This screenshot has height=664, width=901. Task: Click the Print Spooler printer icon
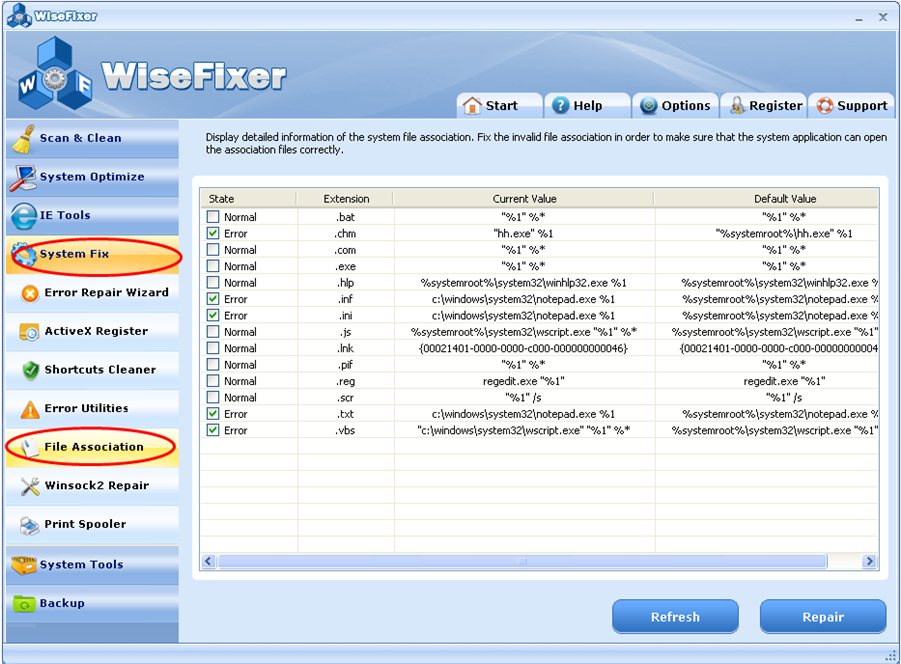click(x=30, y=525)
